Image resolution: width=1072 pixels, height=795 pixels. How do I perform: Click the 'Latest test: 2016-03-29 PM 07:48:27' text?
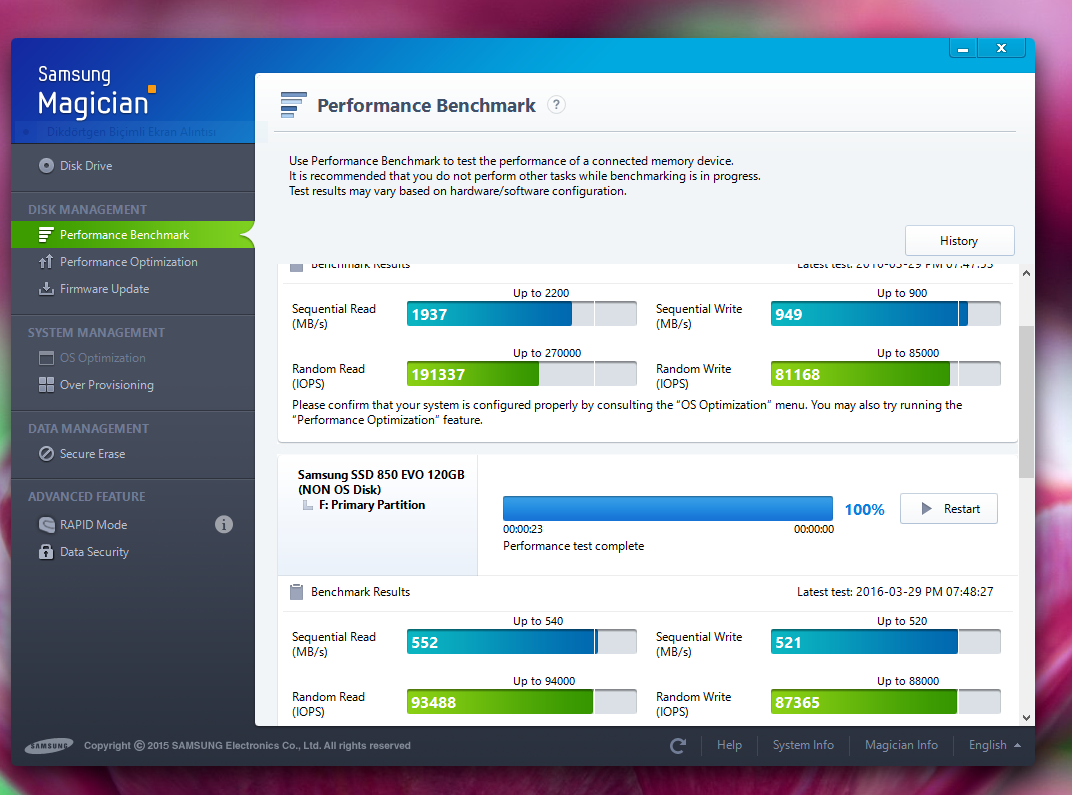coord(895,592)
